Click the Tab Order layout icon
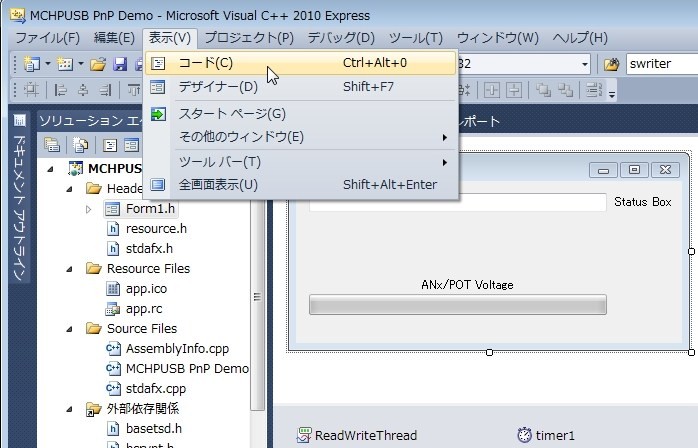 (x=594, y=90)
